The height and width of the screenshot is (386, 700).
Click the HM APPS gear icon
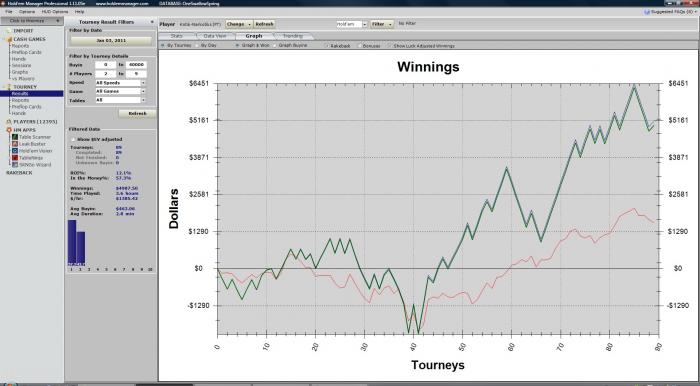click(x=9, y=130)
